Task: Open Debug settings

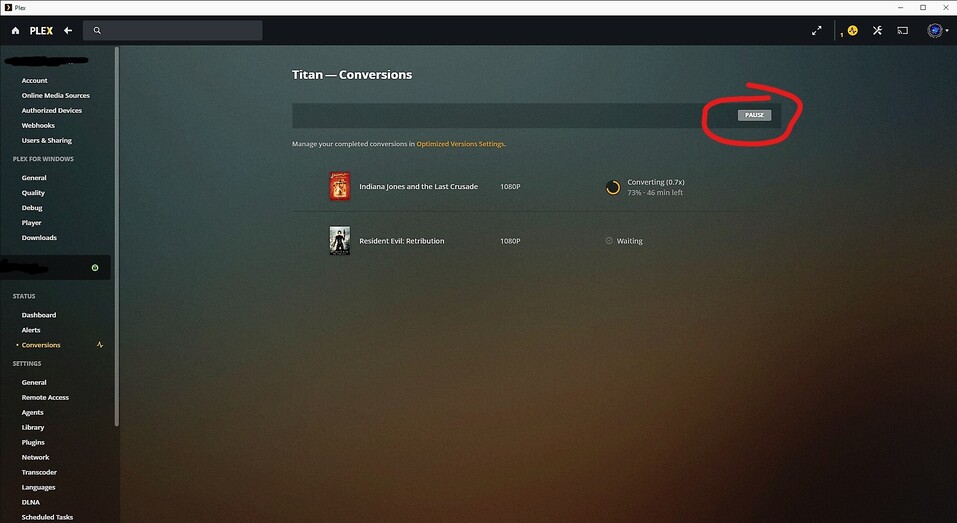Action: [x=32, y=207]
